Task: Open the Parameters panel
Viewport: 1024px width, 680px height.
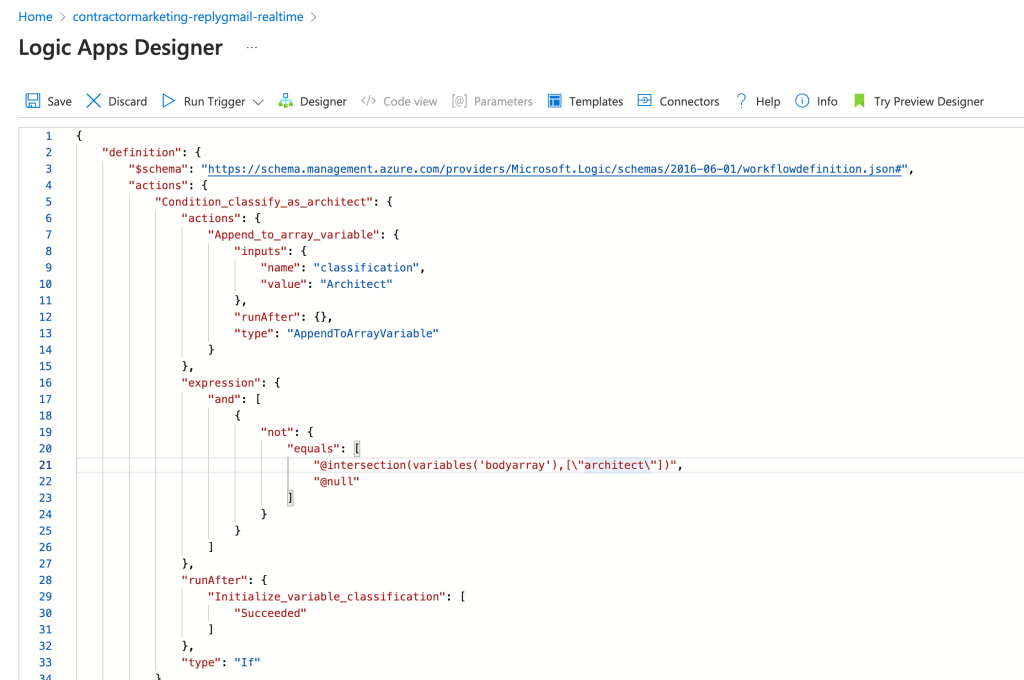Action: point(492,101)
